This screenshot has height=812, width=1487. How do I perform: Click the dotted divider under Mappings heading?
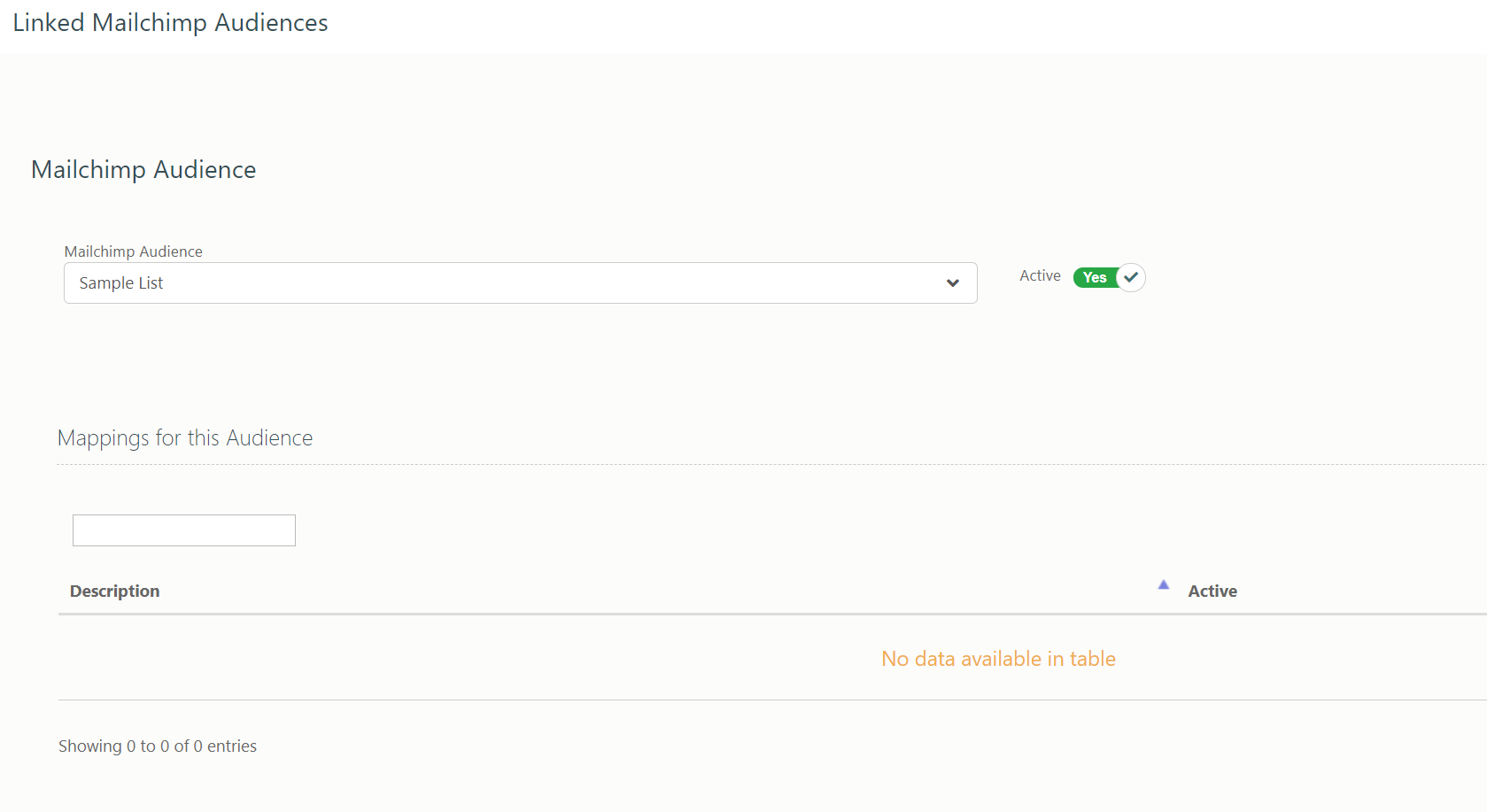[x=772, y=464]
